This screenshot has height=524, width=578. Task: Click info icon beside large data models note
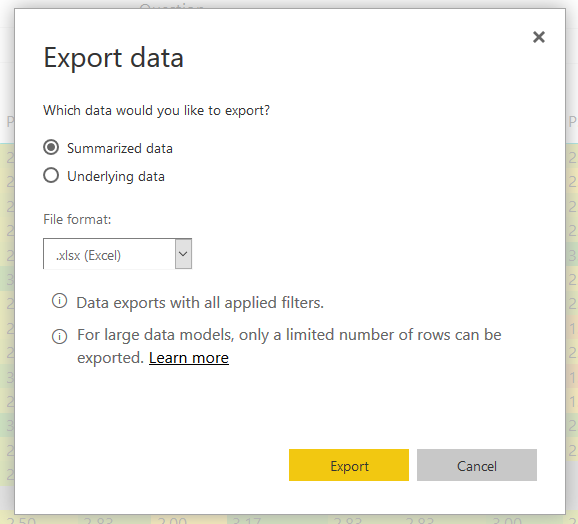point(59,336)
